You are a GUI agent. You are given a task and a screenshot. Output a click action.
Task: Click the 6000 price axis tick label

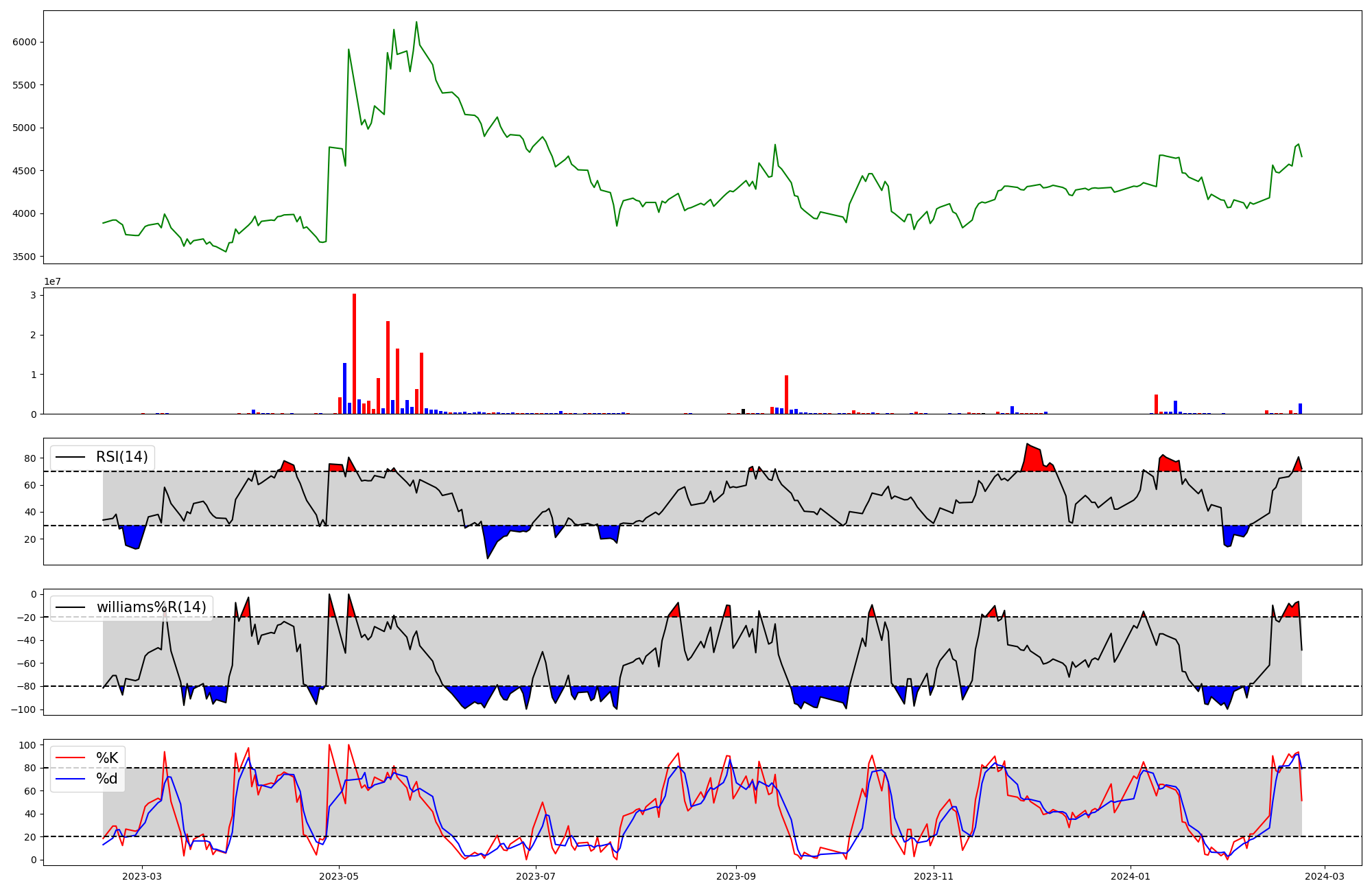pos(24,42)
